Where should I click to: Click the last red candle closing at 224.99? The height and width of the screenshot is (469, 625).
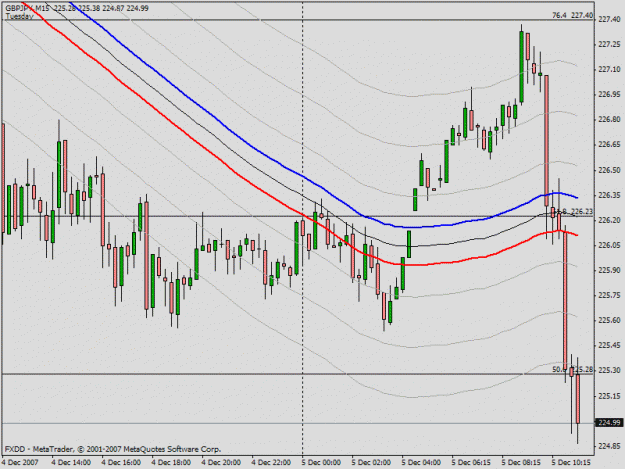pyautogui.click(x=578, y=398)
